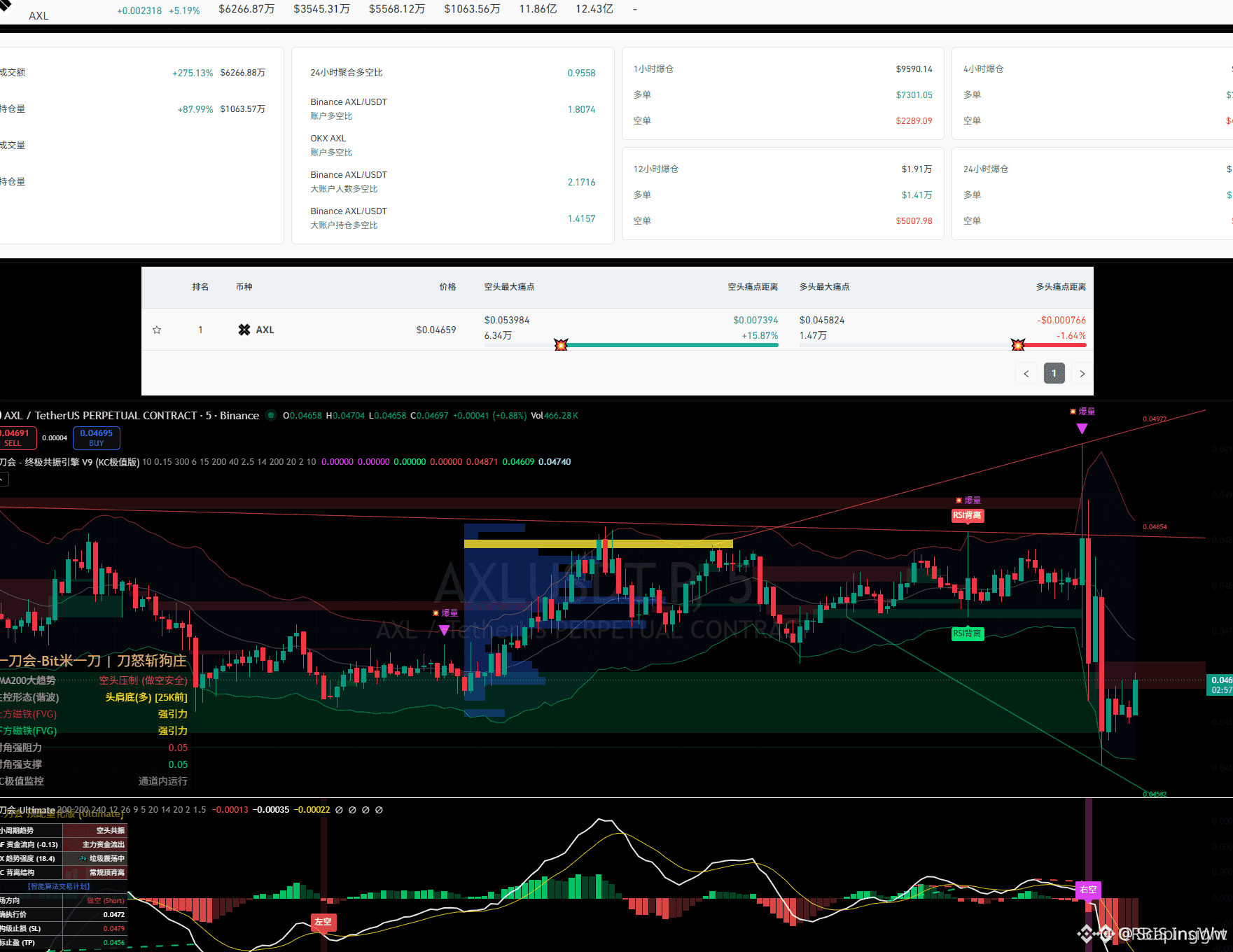Click the red SELL 0.04691 button
Viewport: 1233px width, 952px height.
tap(17, 438)
